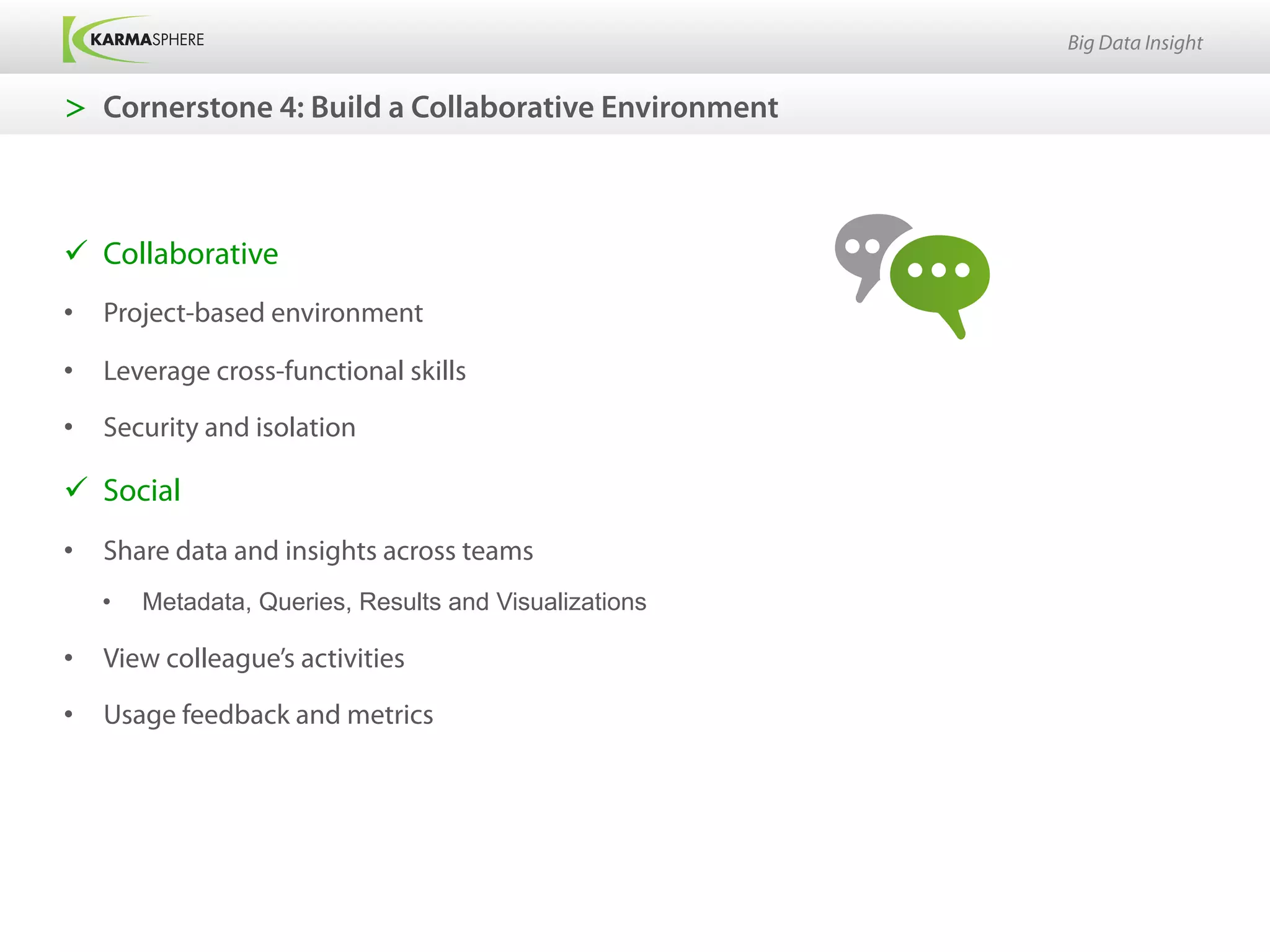Click the Metadata, Queries, Results sub-bullet
This screenshot has width=1270, height=952.
click(394, 602)
